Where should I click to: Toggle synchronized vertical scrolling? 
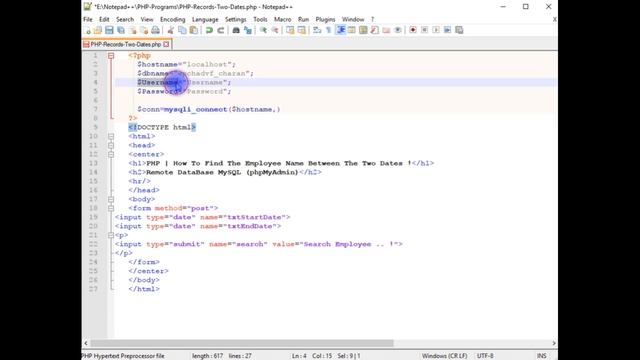click(290, 30)
